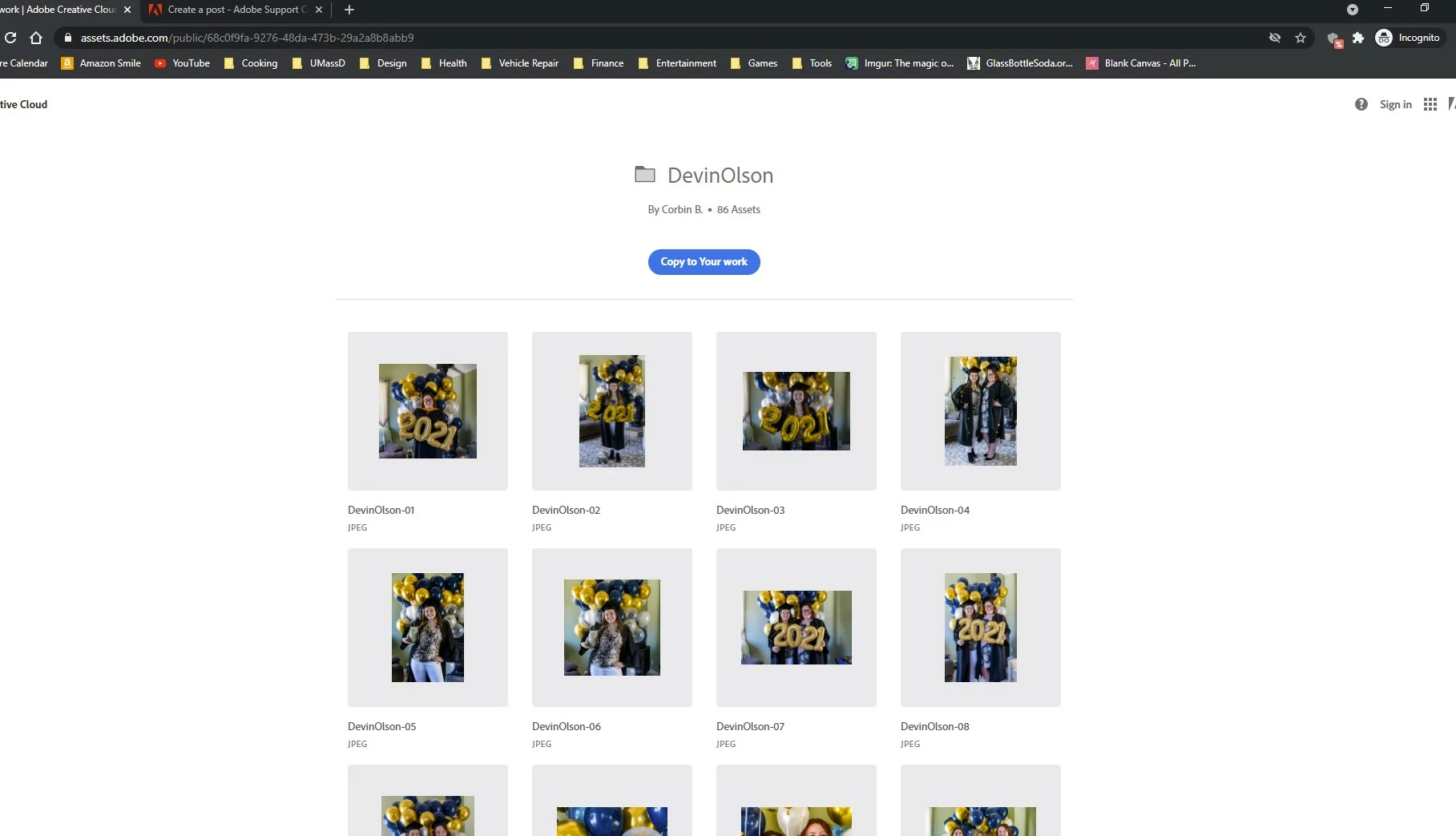Open the Design bookmarks folder
The height and width of the screenshot is (836, 1456).
383,63
